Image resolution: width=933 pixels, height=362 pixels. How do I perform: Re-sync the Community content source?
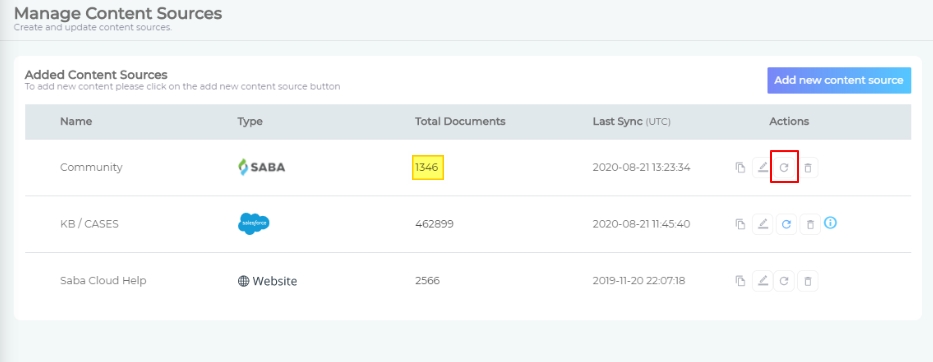pyautogui.click(x=784, y=168)
